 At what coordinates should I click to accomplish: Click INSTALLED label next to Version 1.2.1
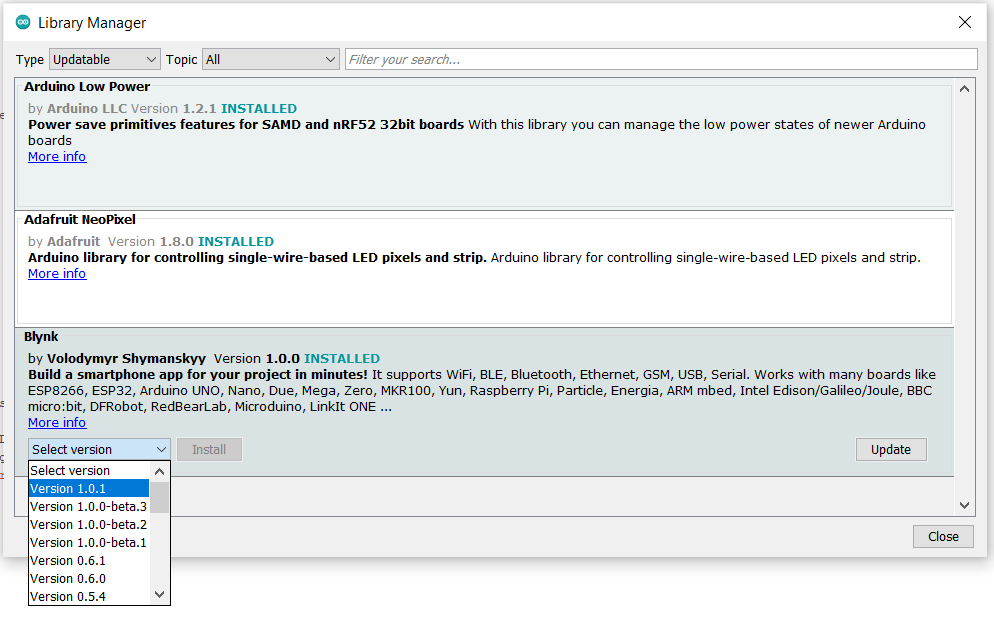coord(259,108)
